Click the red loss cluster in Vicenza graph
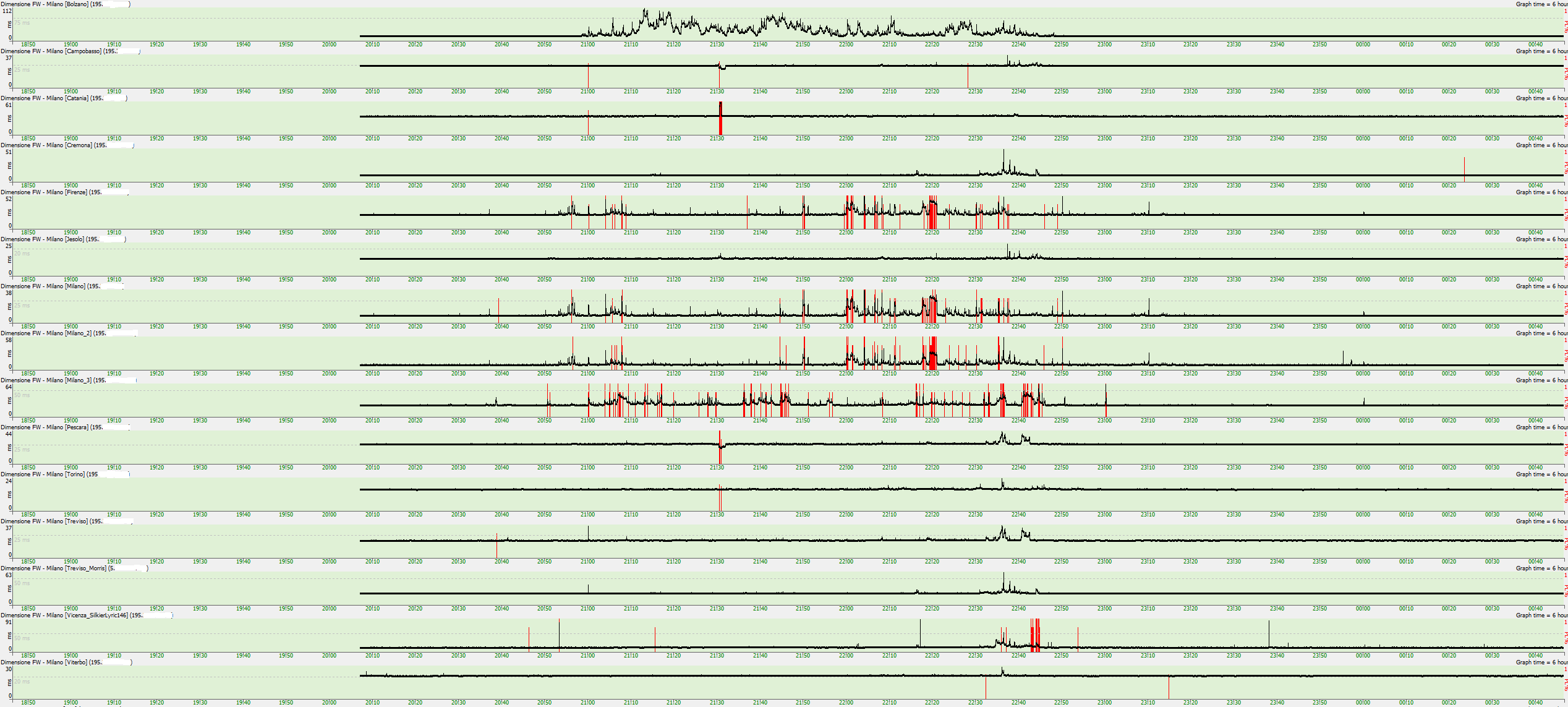 [x=1035, y=636]
